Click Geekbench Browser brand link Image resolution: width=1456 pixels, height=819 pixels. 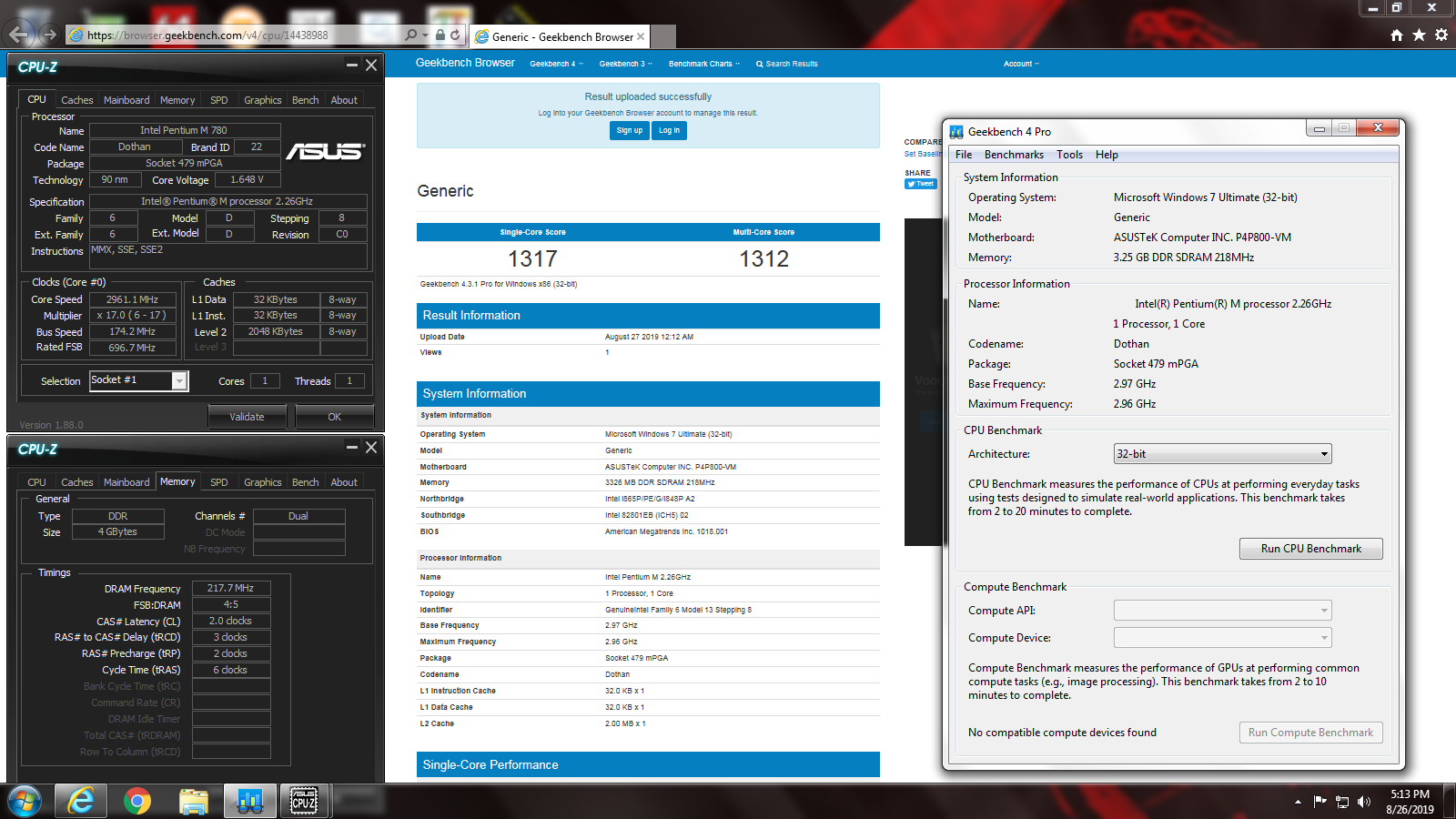coord(465,63)
